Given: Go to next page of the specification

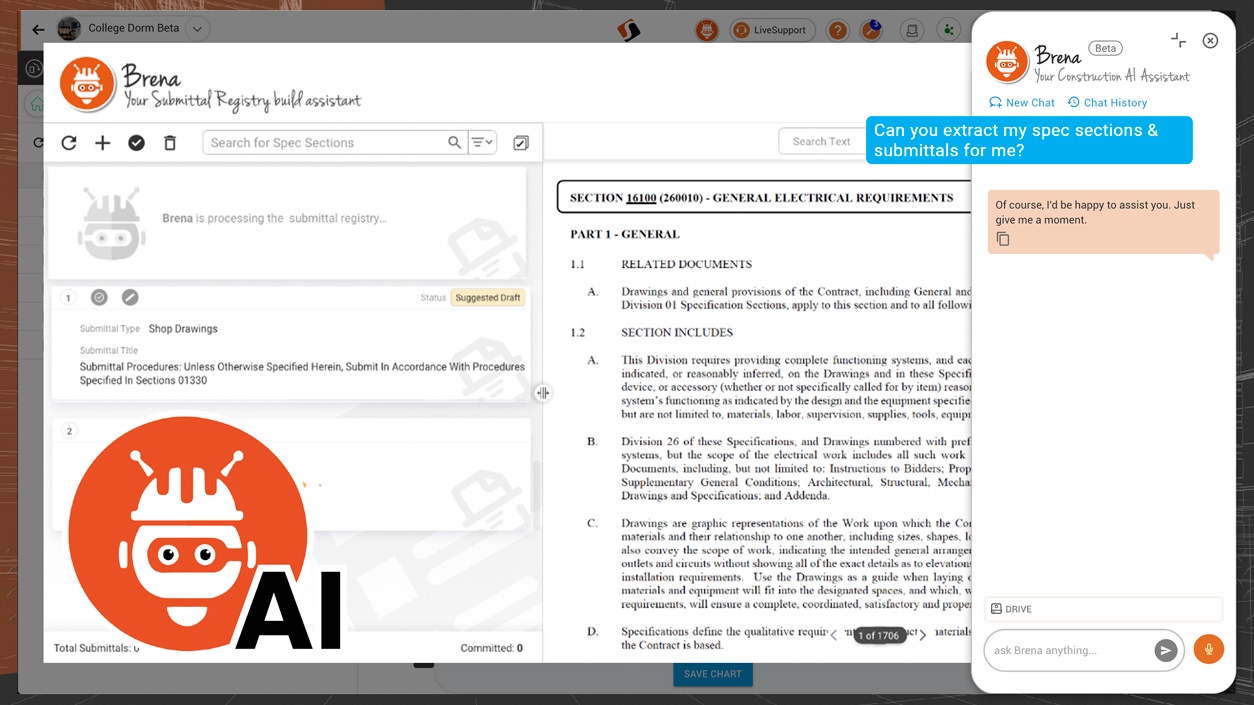Looking at the screenshot, I should [923, 635].
